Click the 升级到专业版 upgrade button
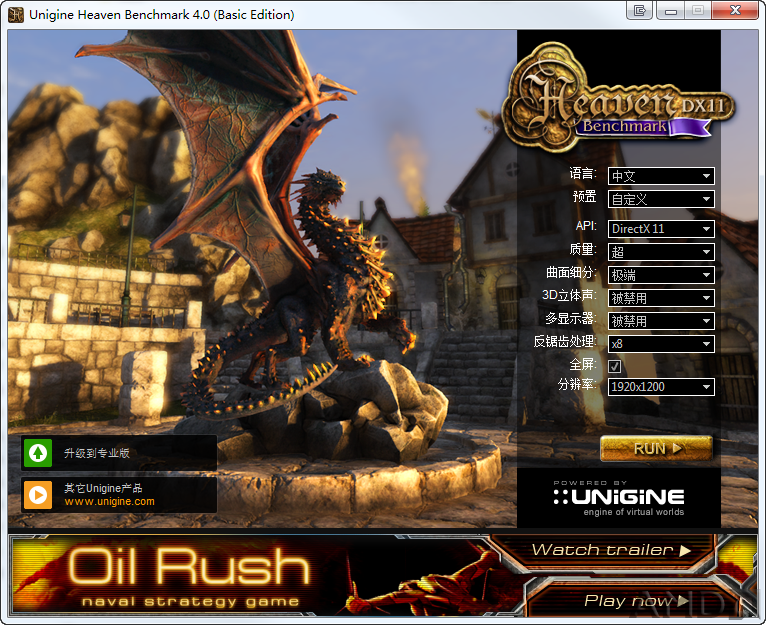The width and height of the screenshot is (766, 625). point(119,453)
